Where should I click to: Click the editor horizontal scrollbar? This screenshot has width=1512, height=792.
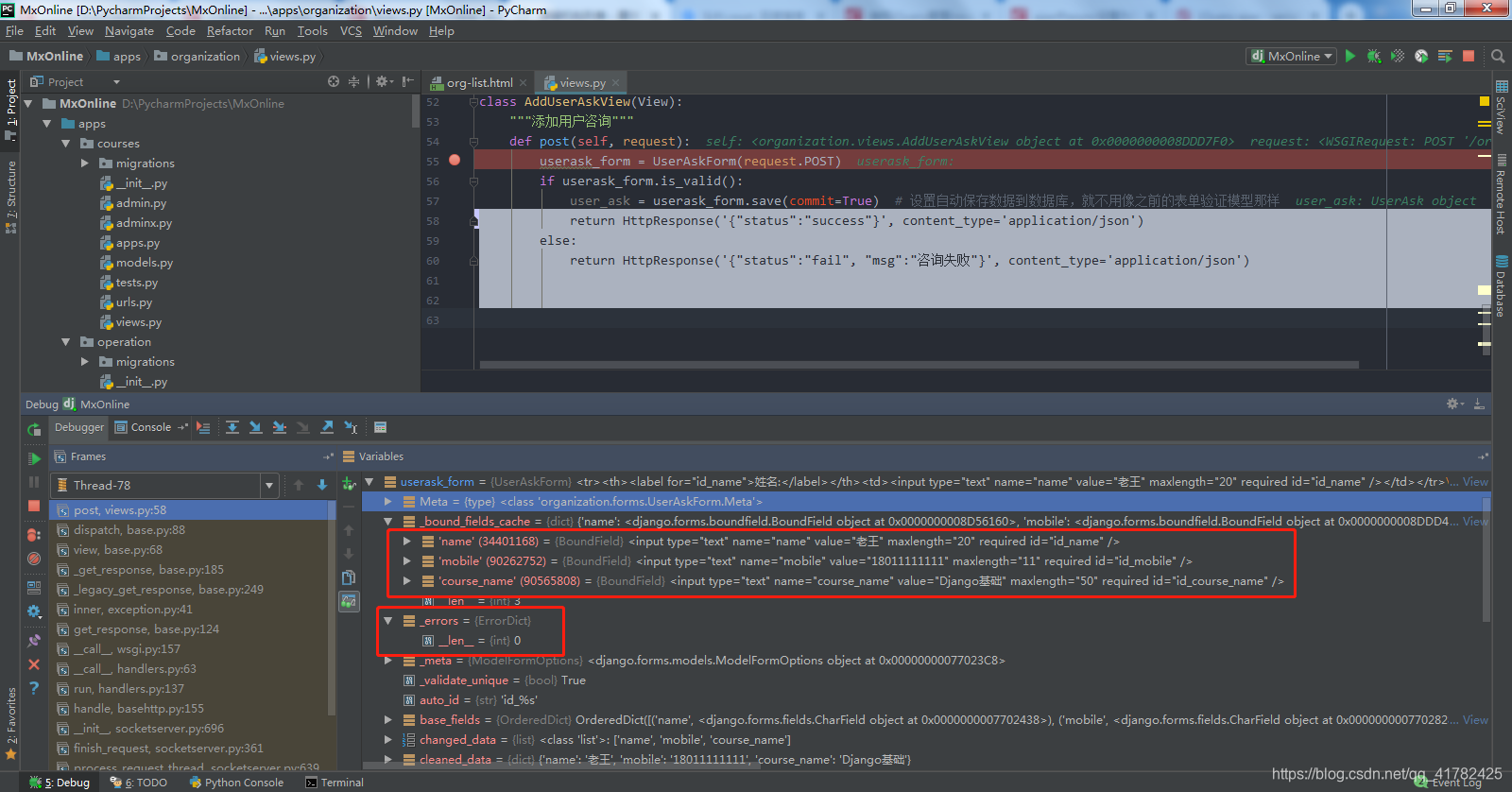(x=919, y=365)
